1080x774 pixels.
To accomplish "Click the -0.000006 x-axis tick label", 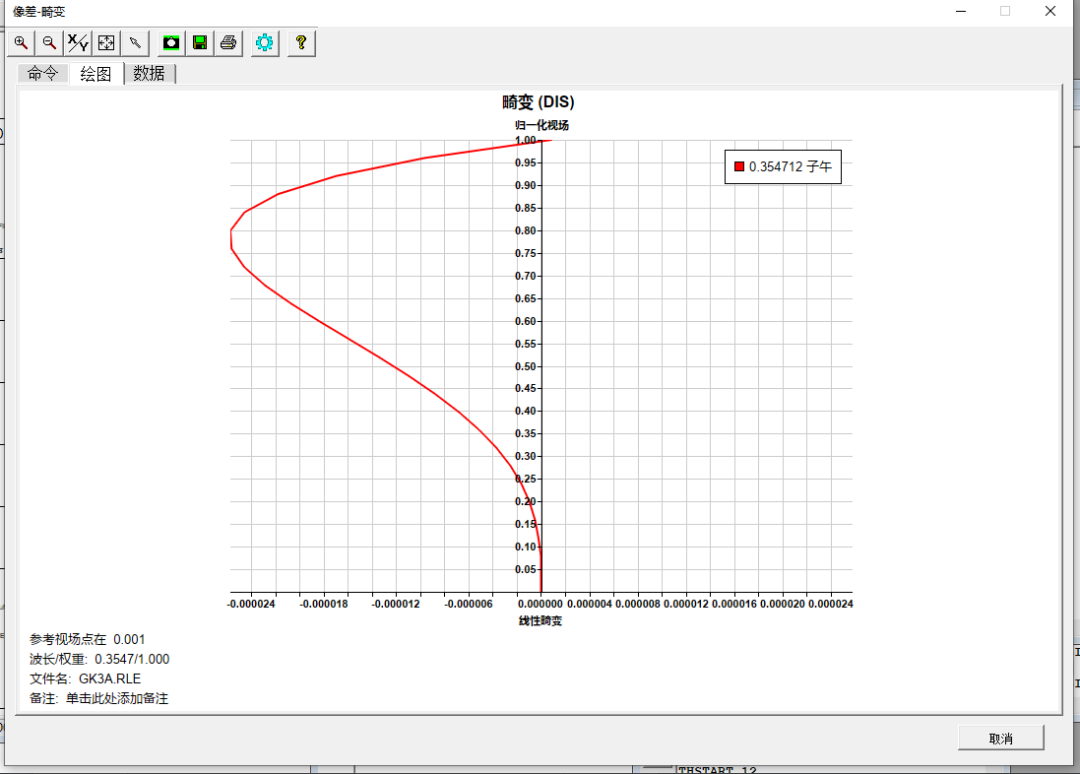I will click(468, 604).
